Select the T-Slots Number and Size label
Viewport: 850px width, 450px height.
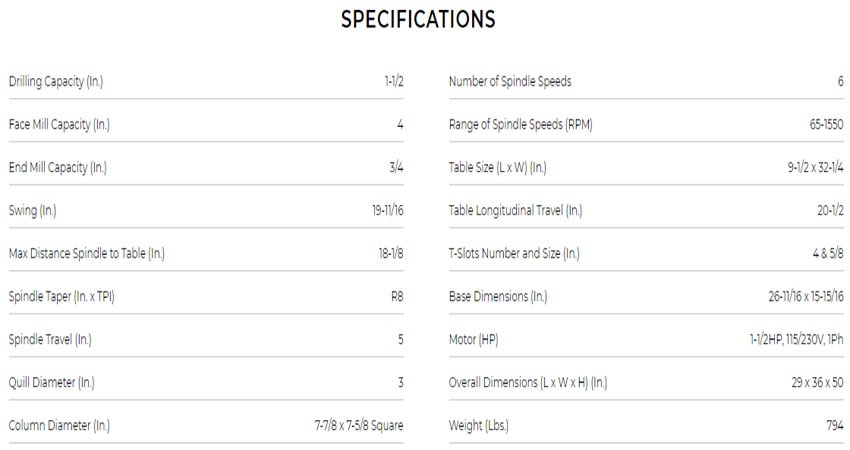[x=514, y=254]
